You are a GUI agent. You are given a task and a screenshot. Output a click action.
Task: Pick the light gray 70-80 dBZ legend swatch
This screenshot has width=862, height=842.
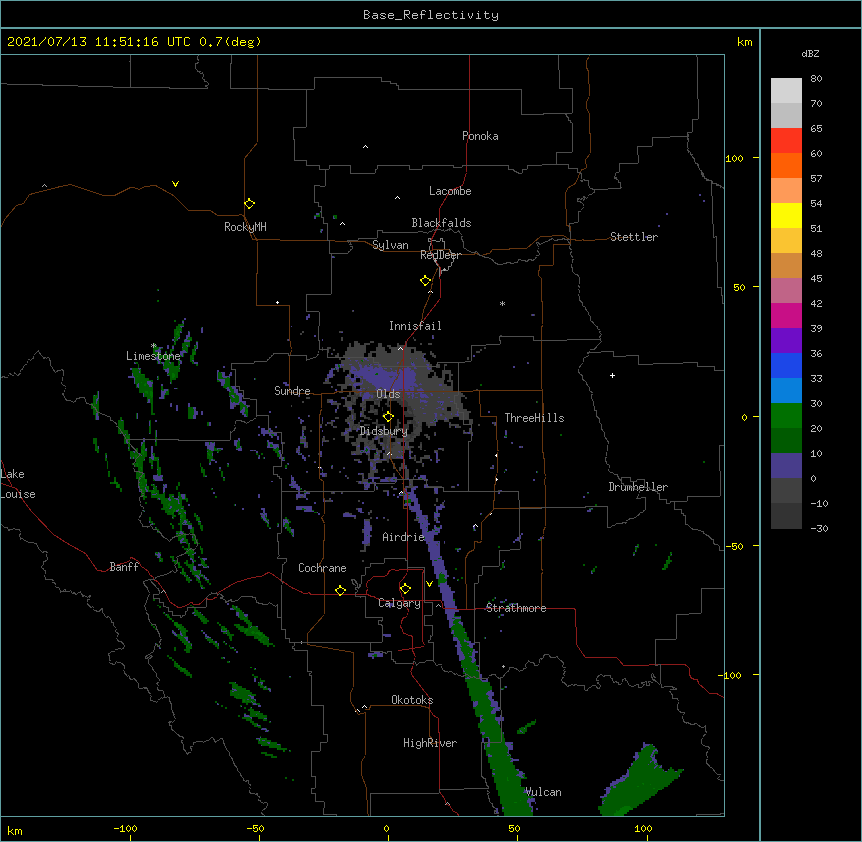[786, 91]
